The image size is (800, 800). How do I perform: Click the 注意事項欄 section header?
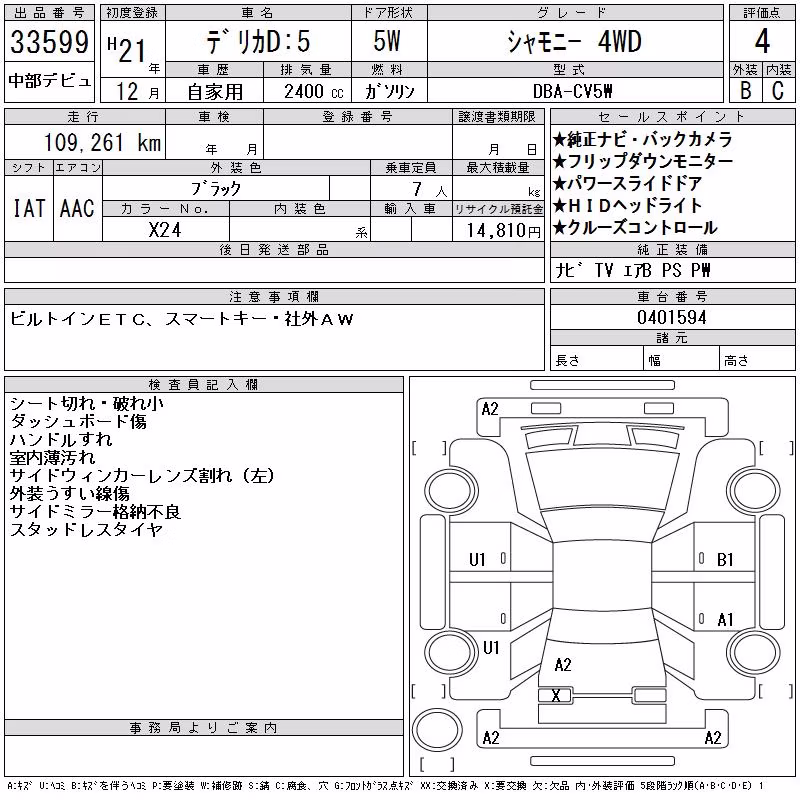[x=274, y=297]
